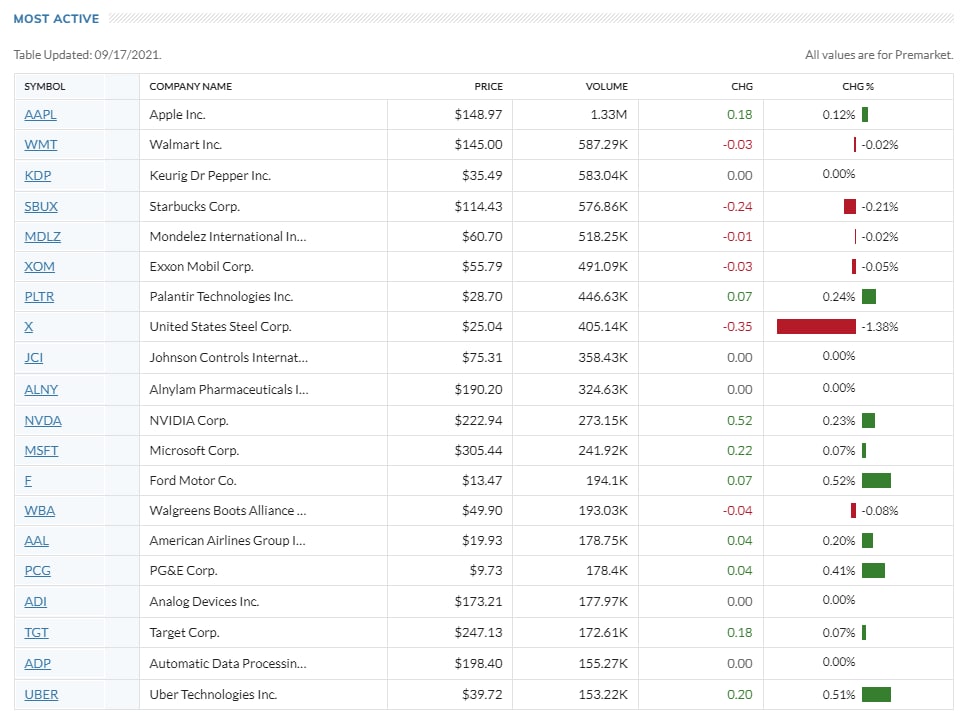Open the XOM symbol link
Image resolution: width=973 pixels, height=725 pixels.
point(40,267)
